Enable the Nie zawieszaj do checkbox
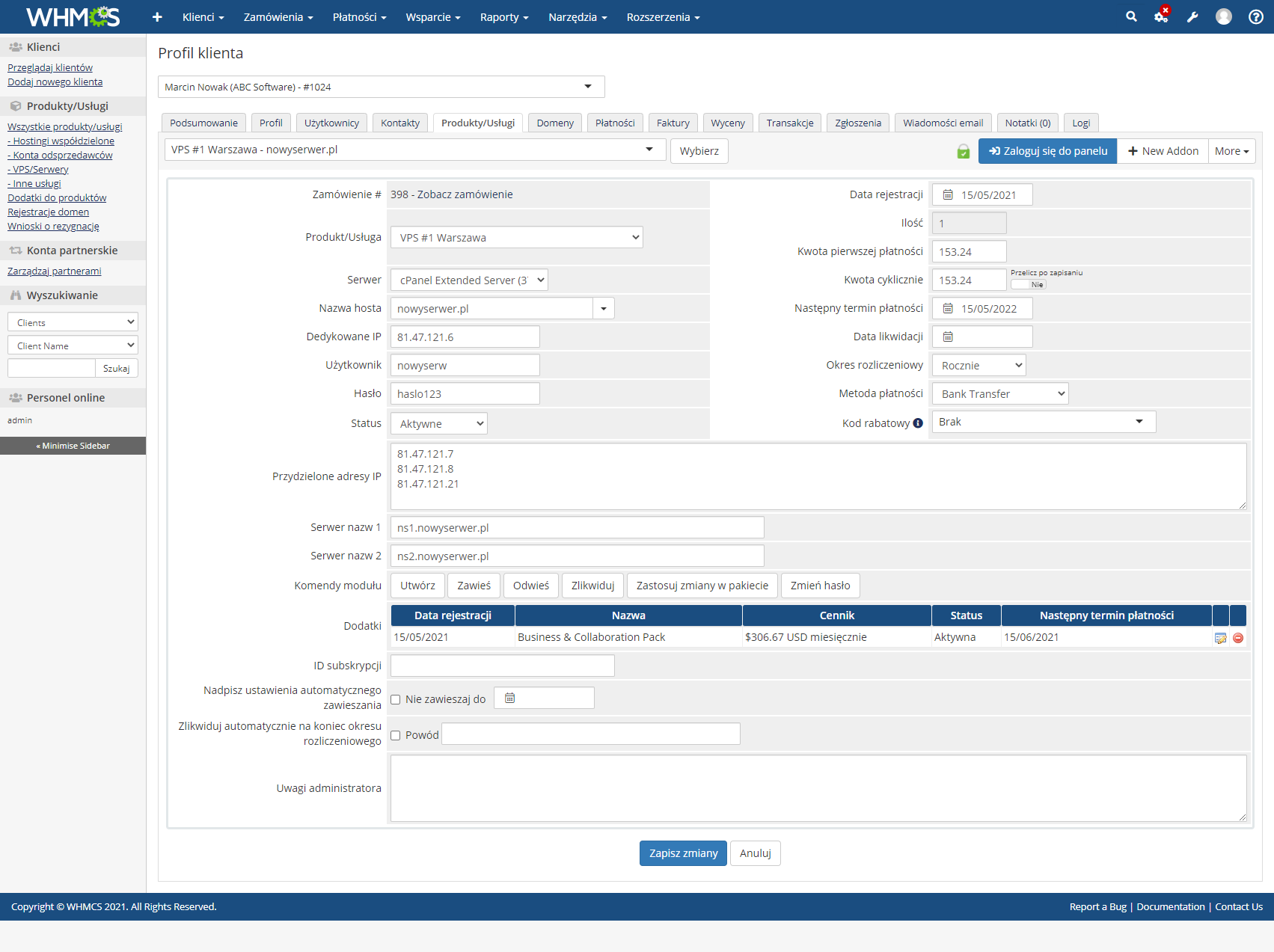Image resolution: width=1274 pixels, height=952 pixels. click(395, 698)
